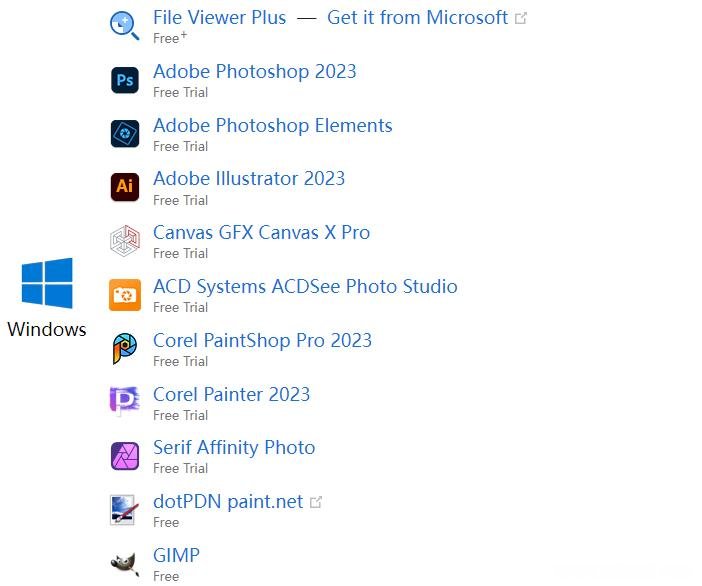Image resolution: width=702 pixels, height=586 pixels.
Task: Click the ACDSee Photo Studio orange icon
Action: (125, 295)
